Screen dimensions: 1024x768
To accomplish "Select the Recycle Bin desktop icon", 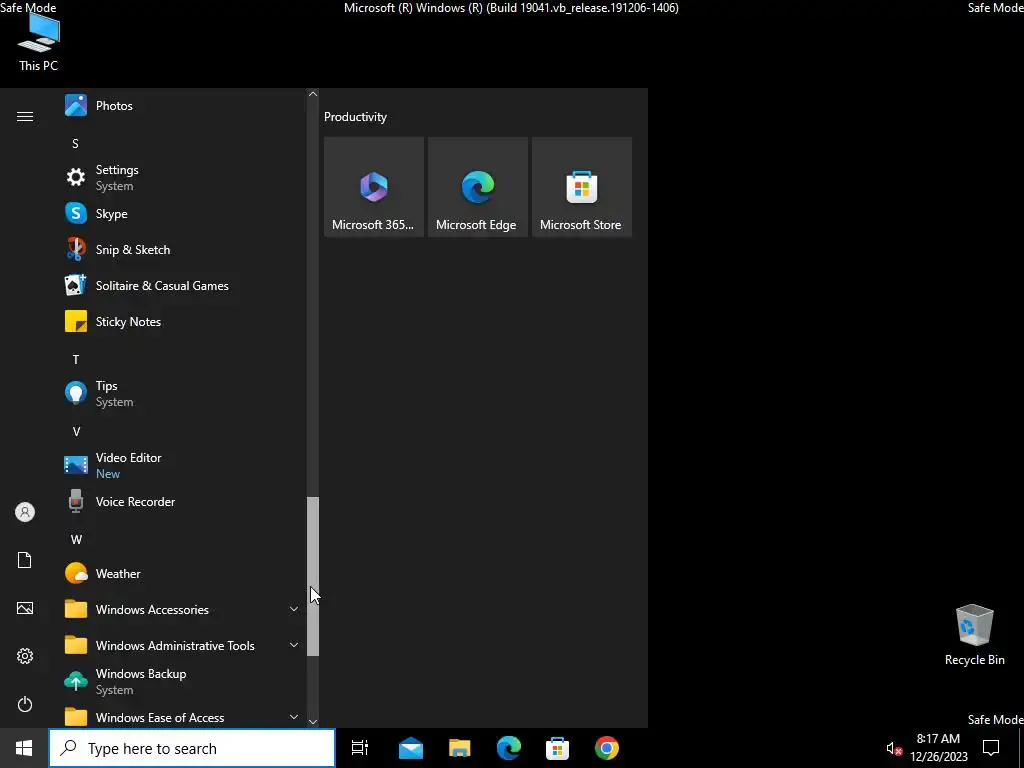I will pos(974,635).
